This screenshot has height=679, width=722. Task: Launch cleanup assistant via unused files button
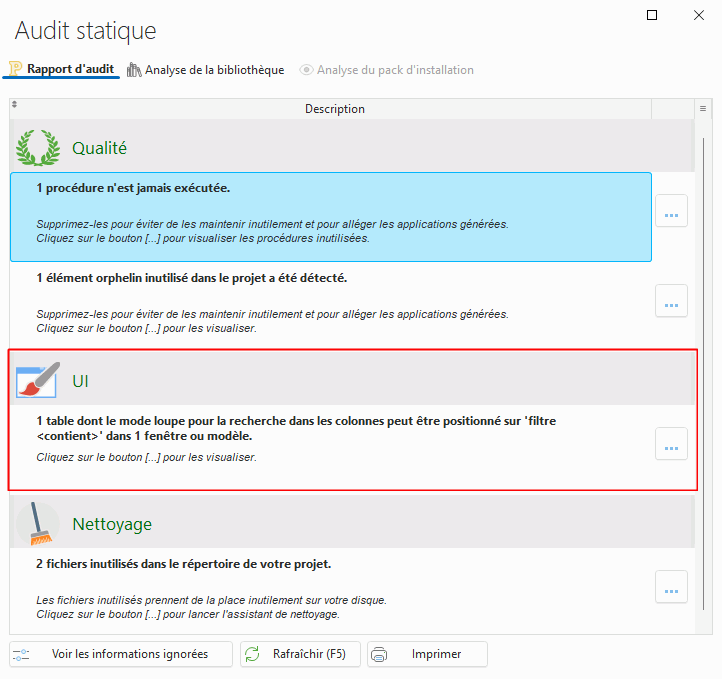pos(671,587)
